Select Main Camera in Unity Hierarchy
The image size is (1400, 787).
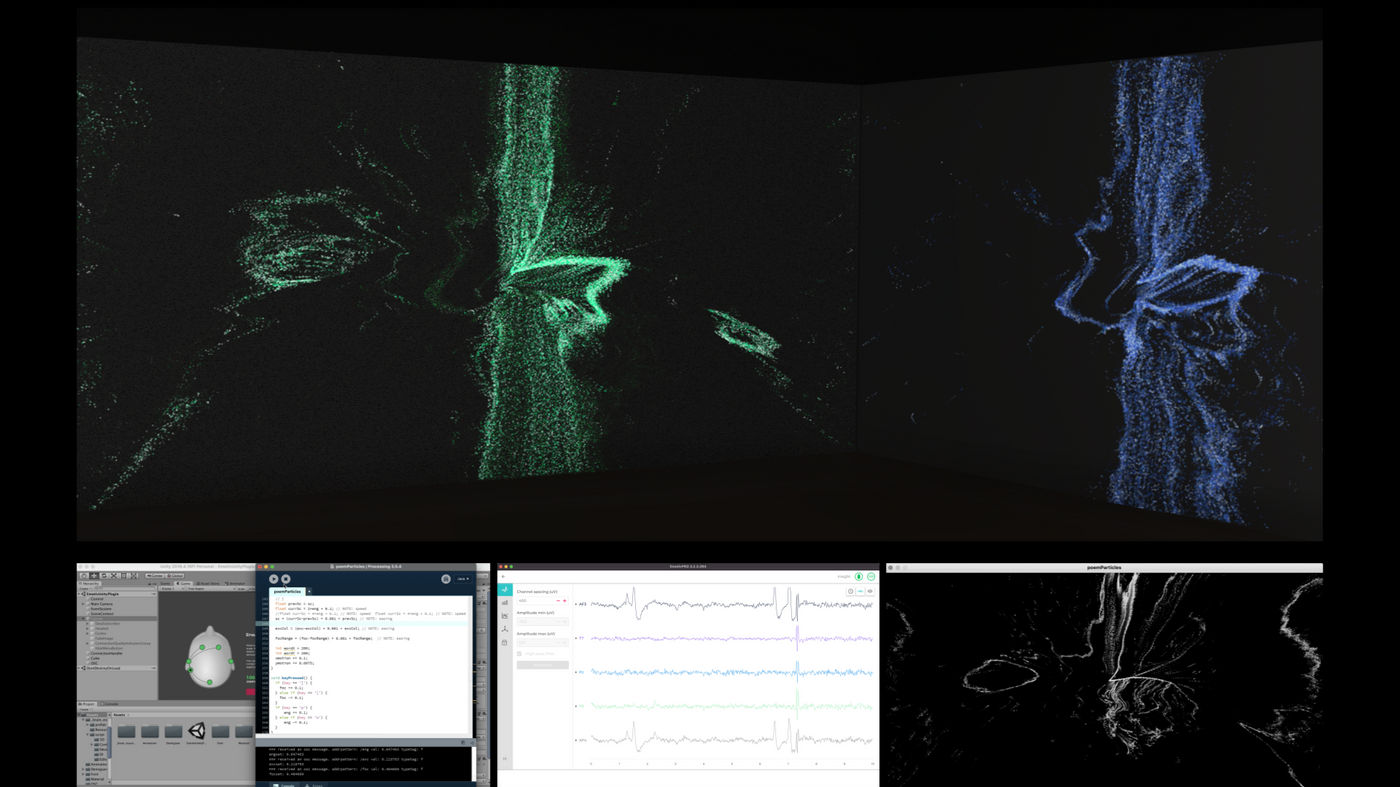tap(102, 604)
